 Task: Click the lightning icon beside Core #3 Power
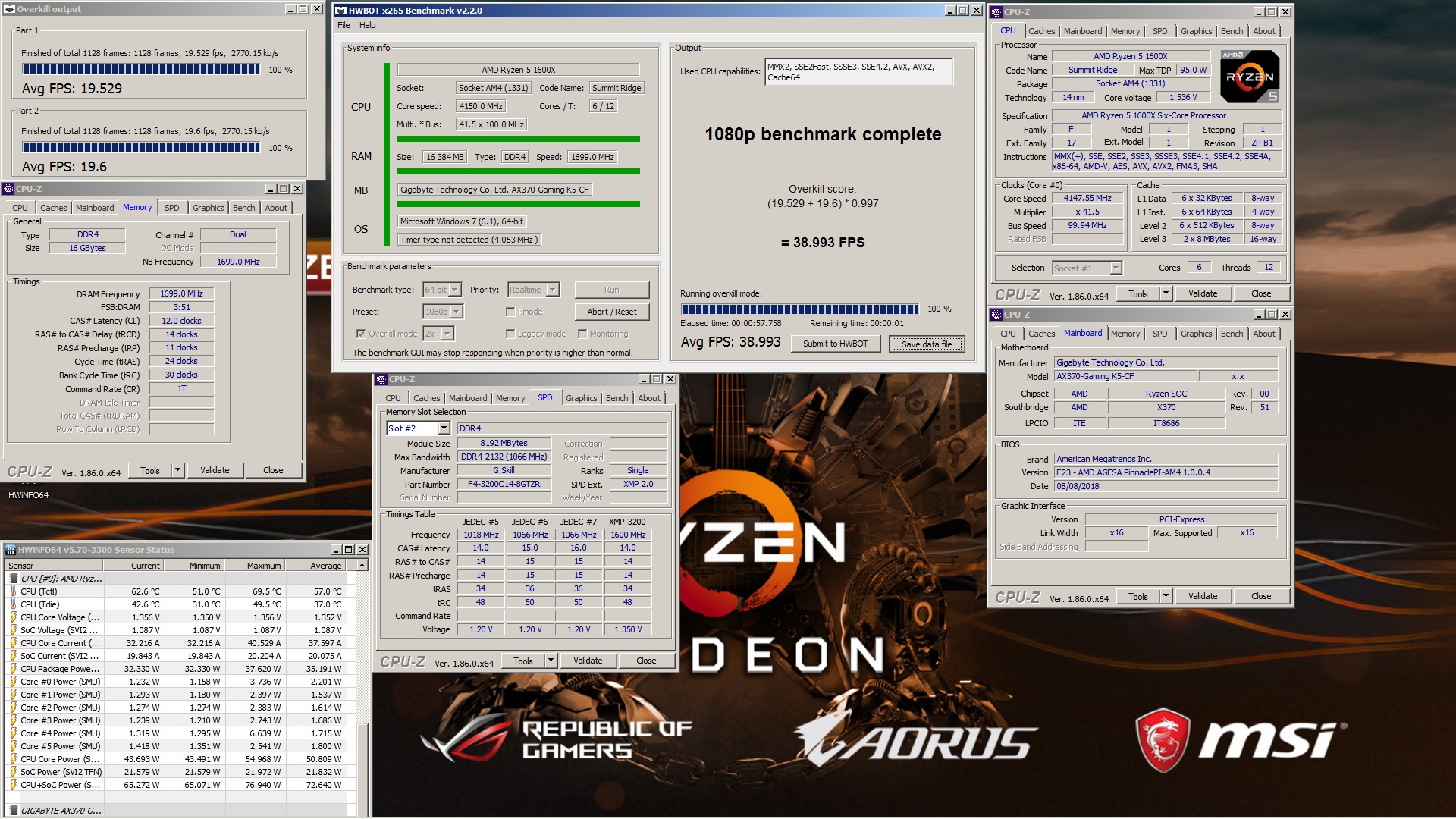(13, 720)
